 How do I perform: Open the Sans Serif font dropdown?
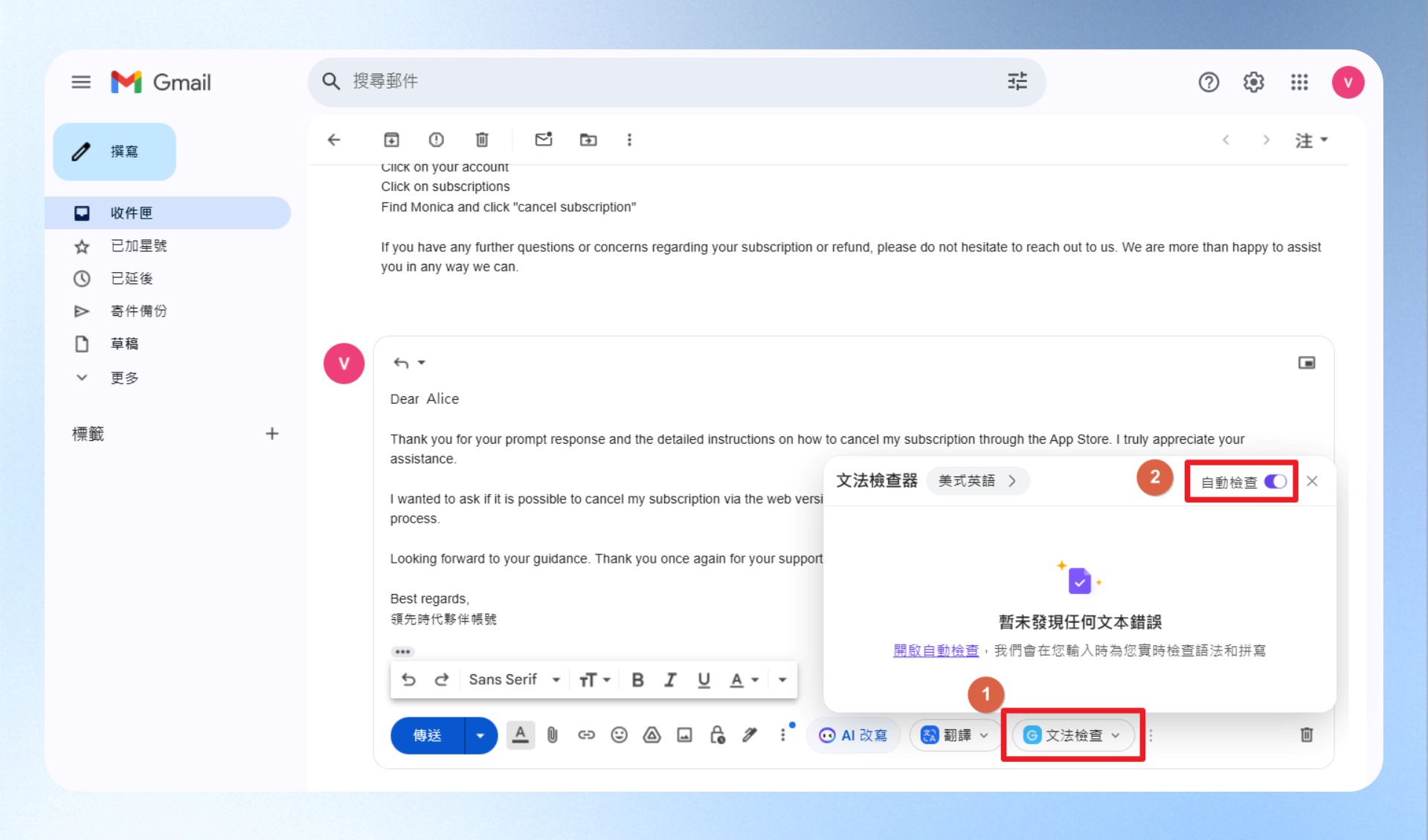(514, 679)
